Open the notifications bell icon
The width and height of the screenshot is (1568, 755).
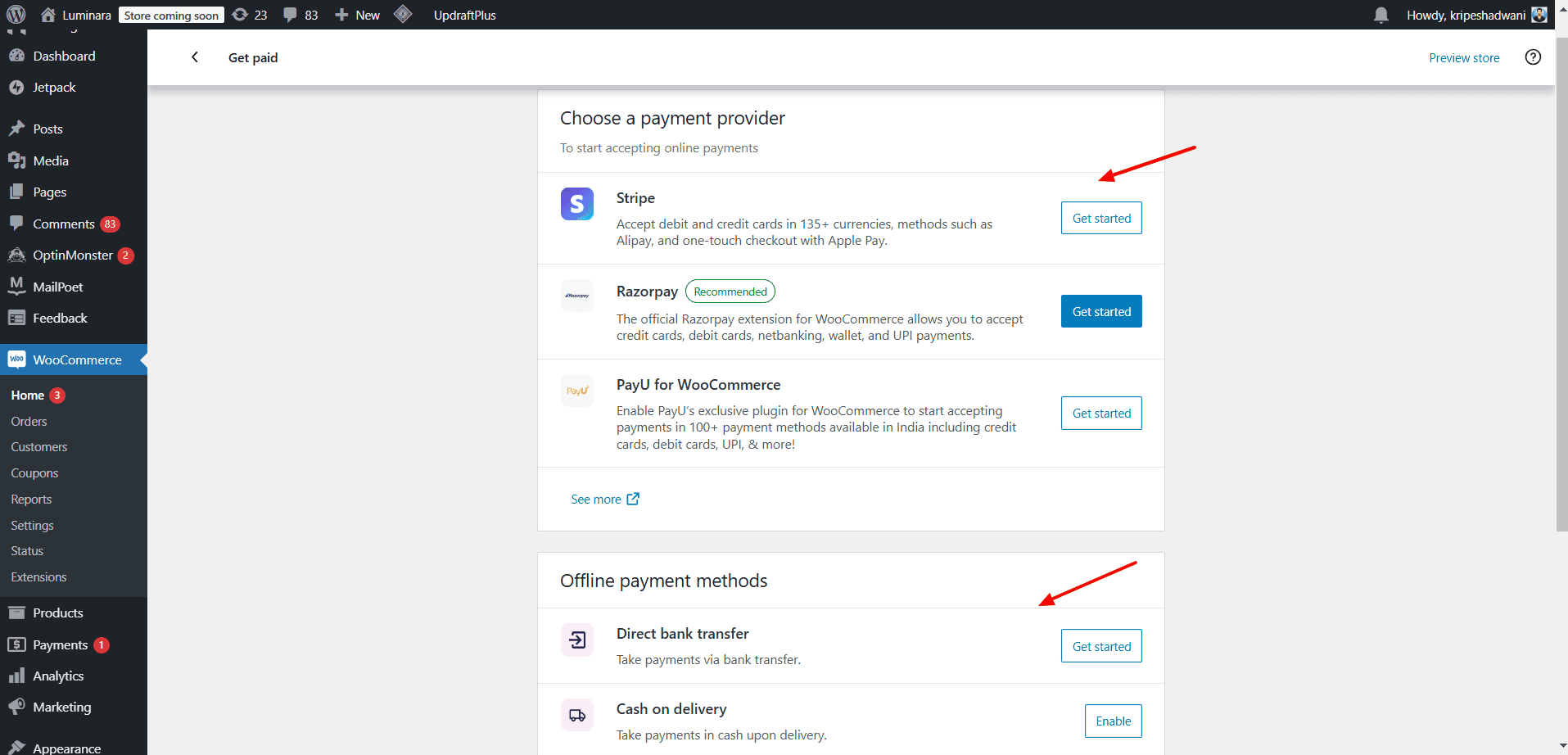(x=1380, y=15)
